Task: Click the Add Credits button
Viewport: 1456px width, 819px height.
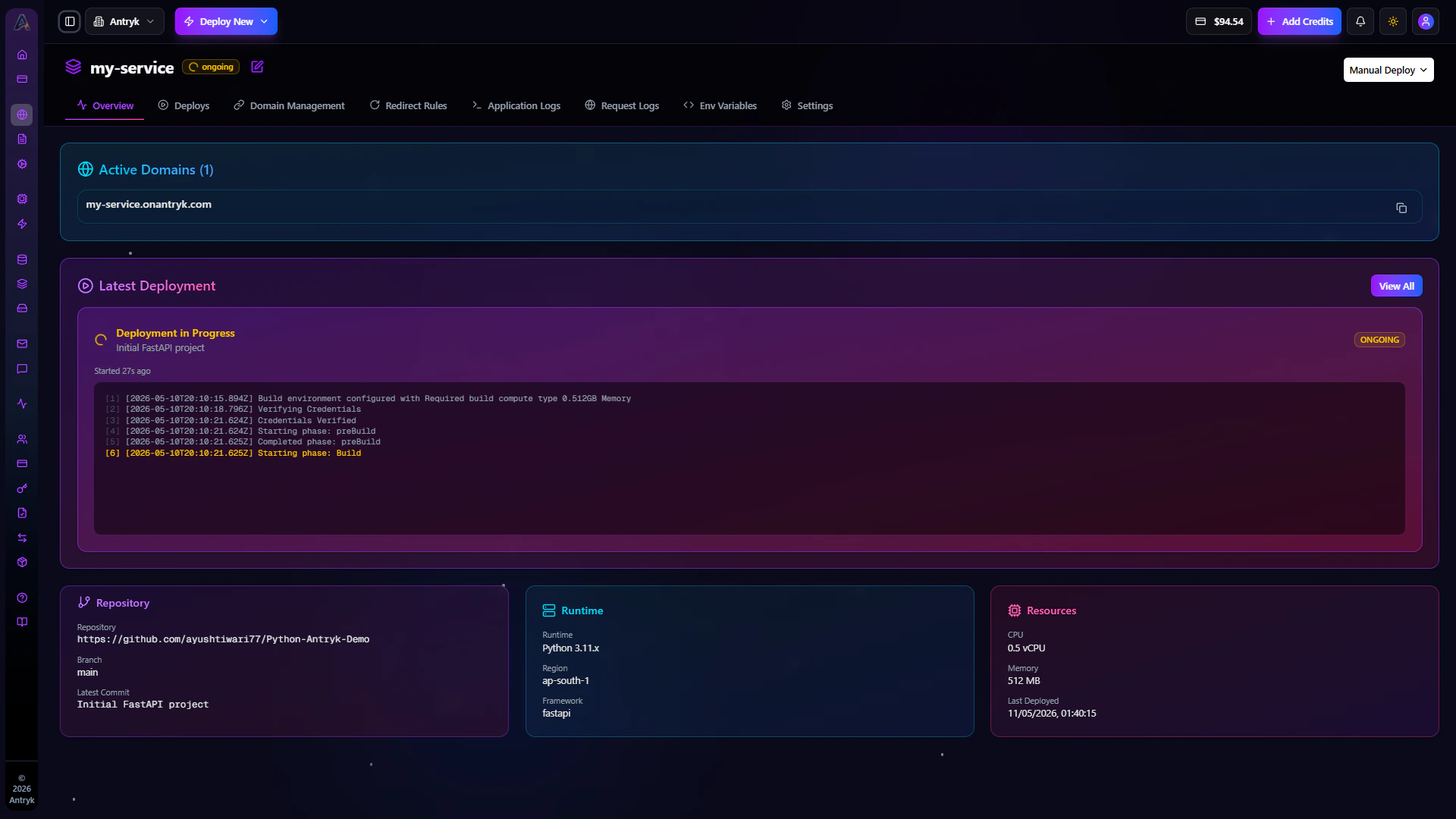Action: 1300,21
